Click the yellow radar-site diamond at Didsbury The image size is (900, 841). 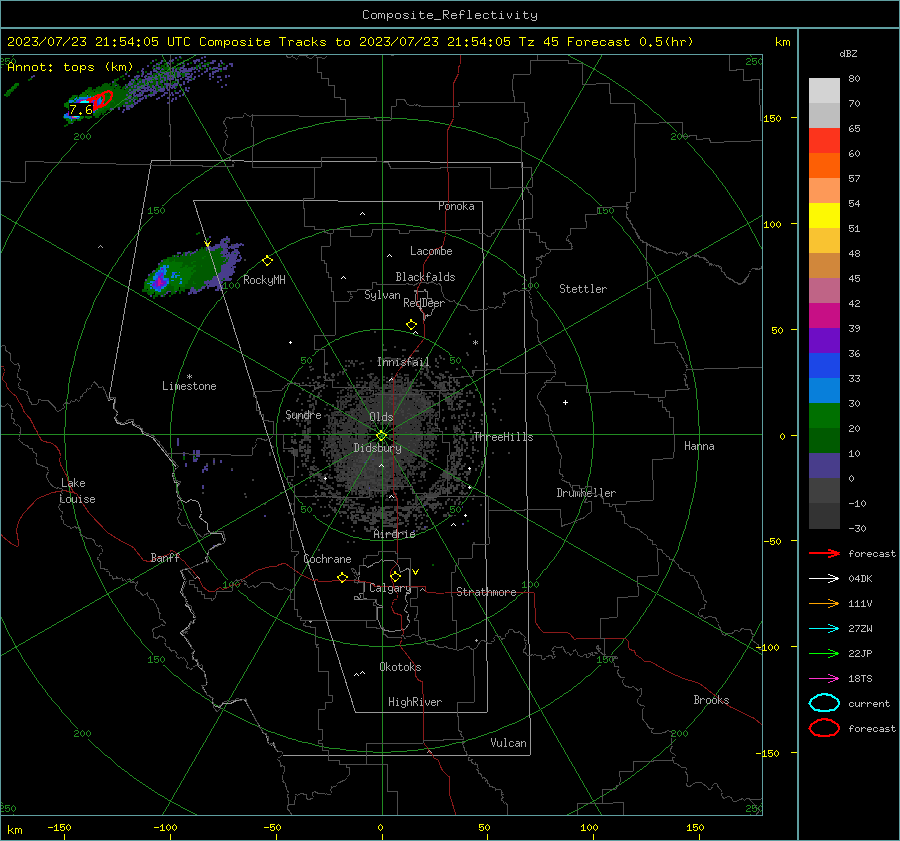381,436
